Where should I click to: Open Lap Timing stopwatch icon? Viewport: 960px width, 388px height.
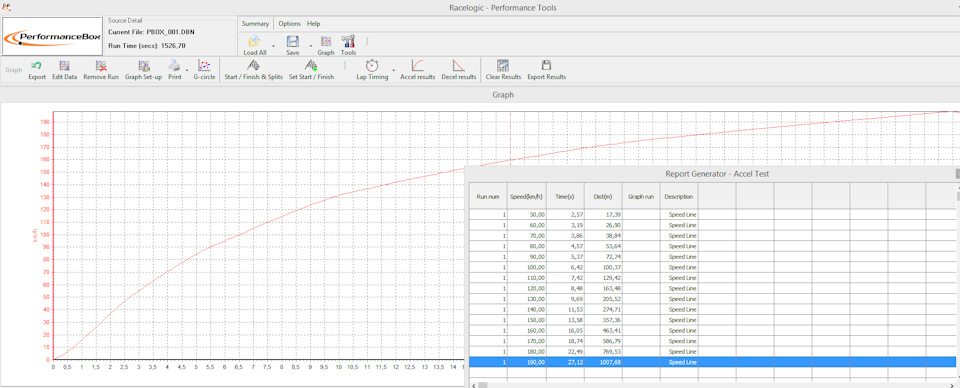(372, 65)
